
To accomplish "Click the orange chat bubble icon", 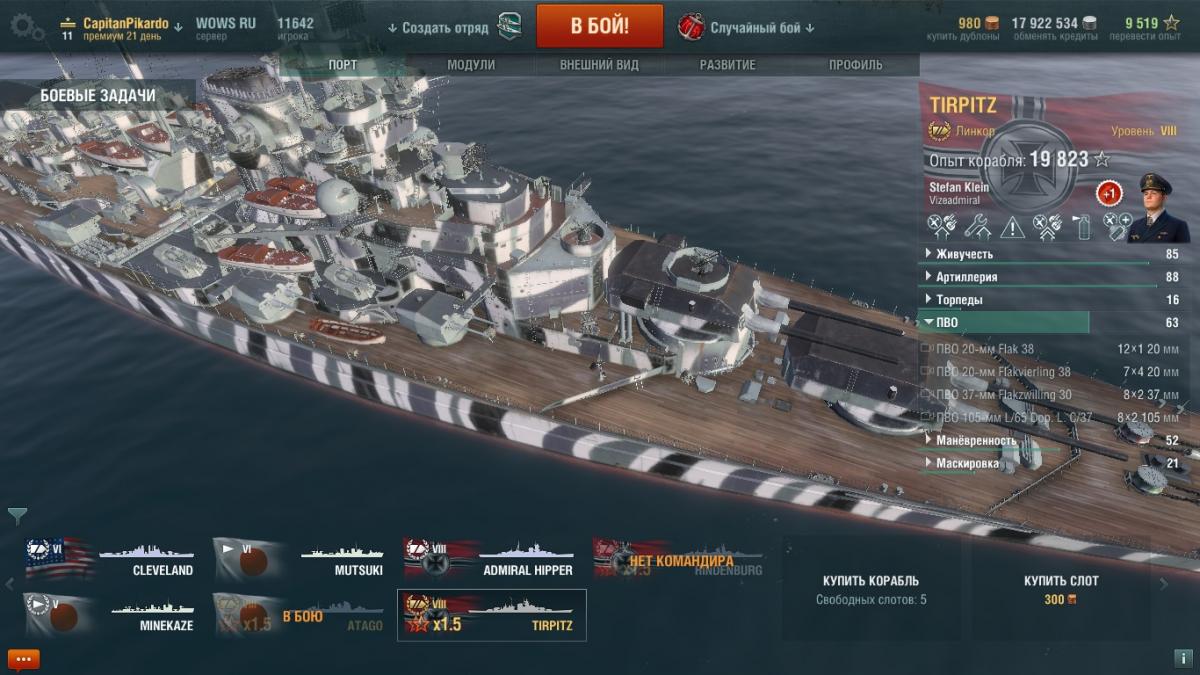I will click(23, 659).
